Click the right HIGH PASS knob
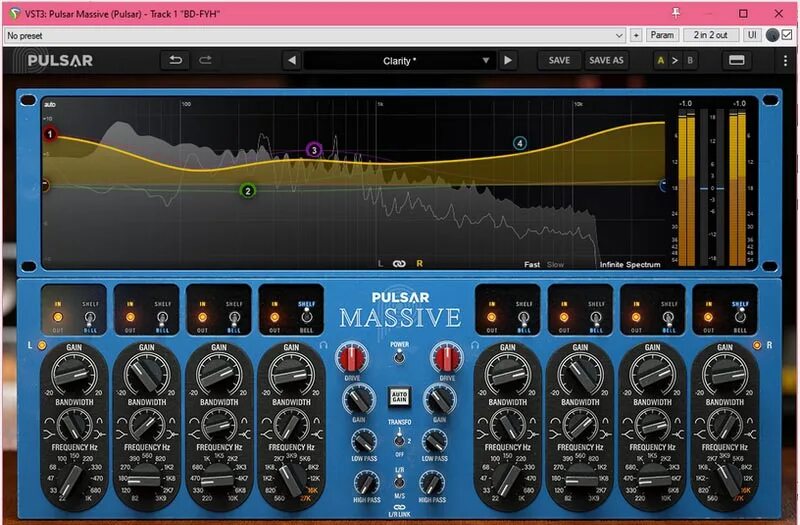 432,483
